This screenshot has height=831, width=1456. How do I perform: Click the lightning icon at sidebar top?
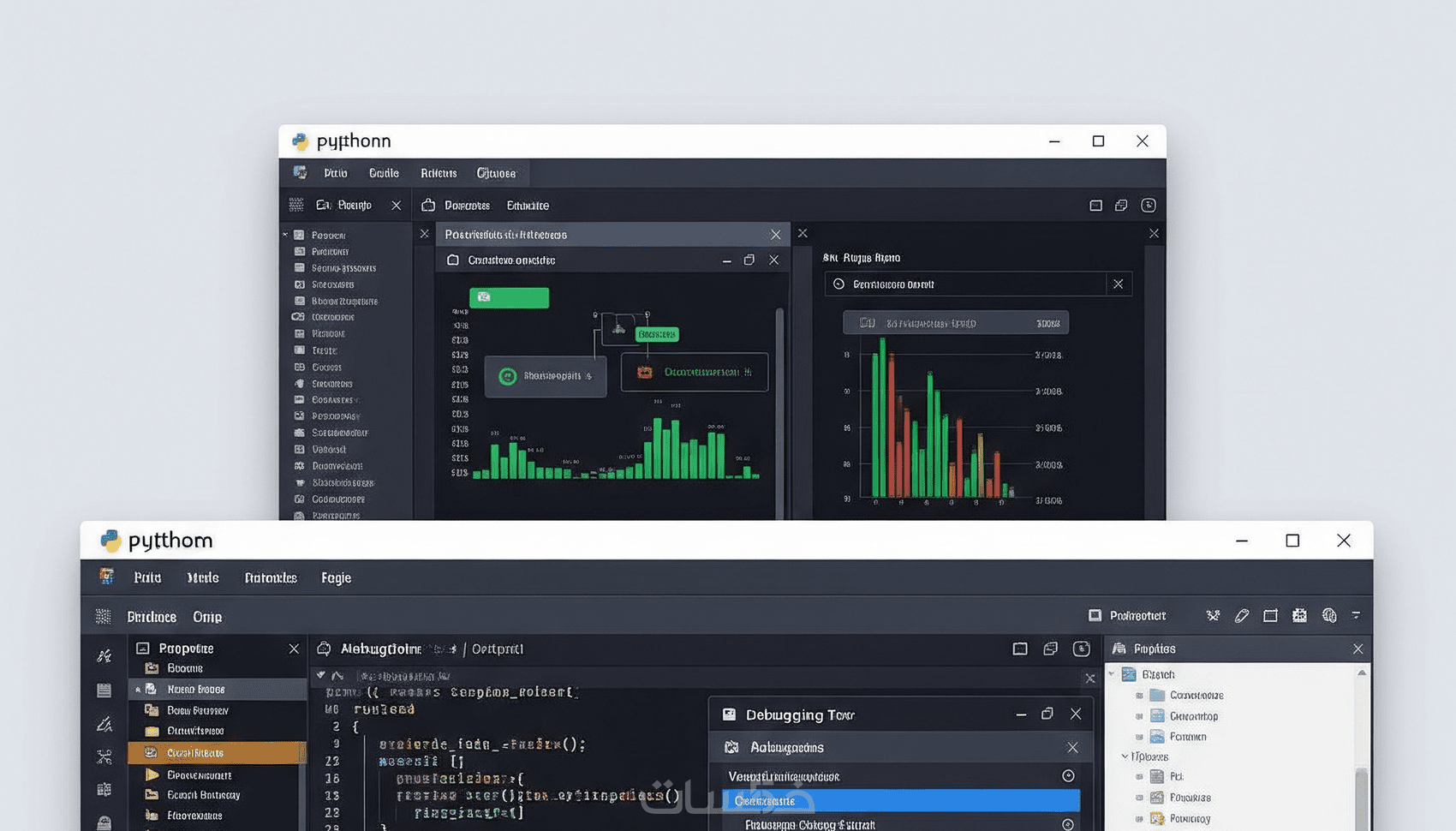pos(104,656)
